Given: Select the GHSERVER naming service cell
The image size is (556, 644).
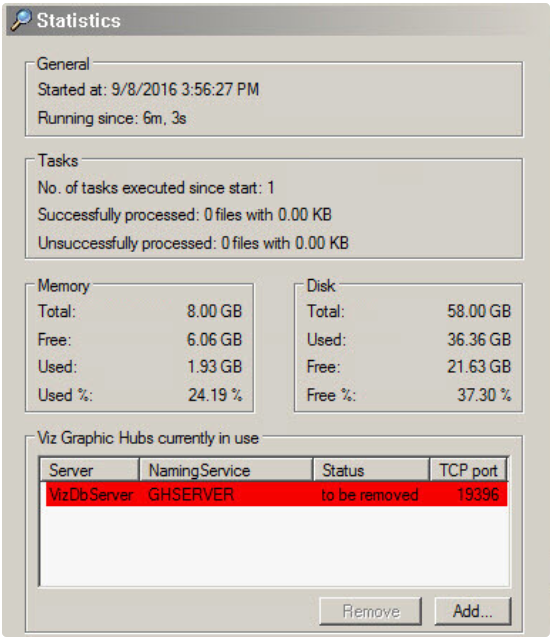Looking at the screenshot, I should (191, 495).
